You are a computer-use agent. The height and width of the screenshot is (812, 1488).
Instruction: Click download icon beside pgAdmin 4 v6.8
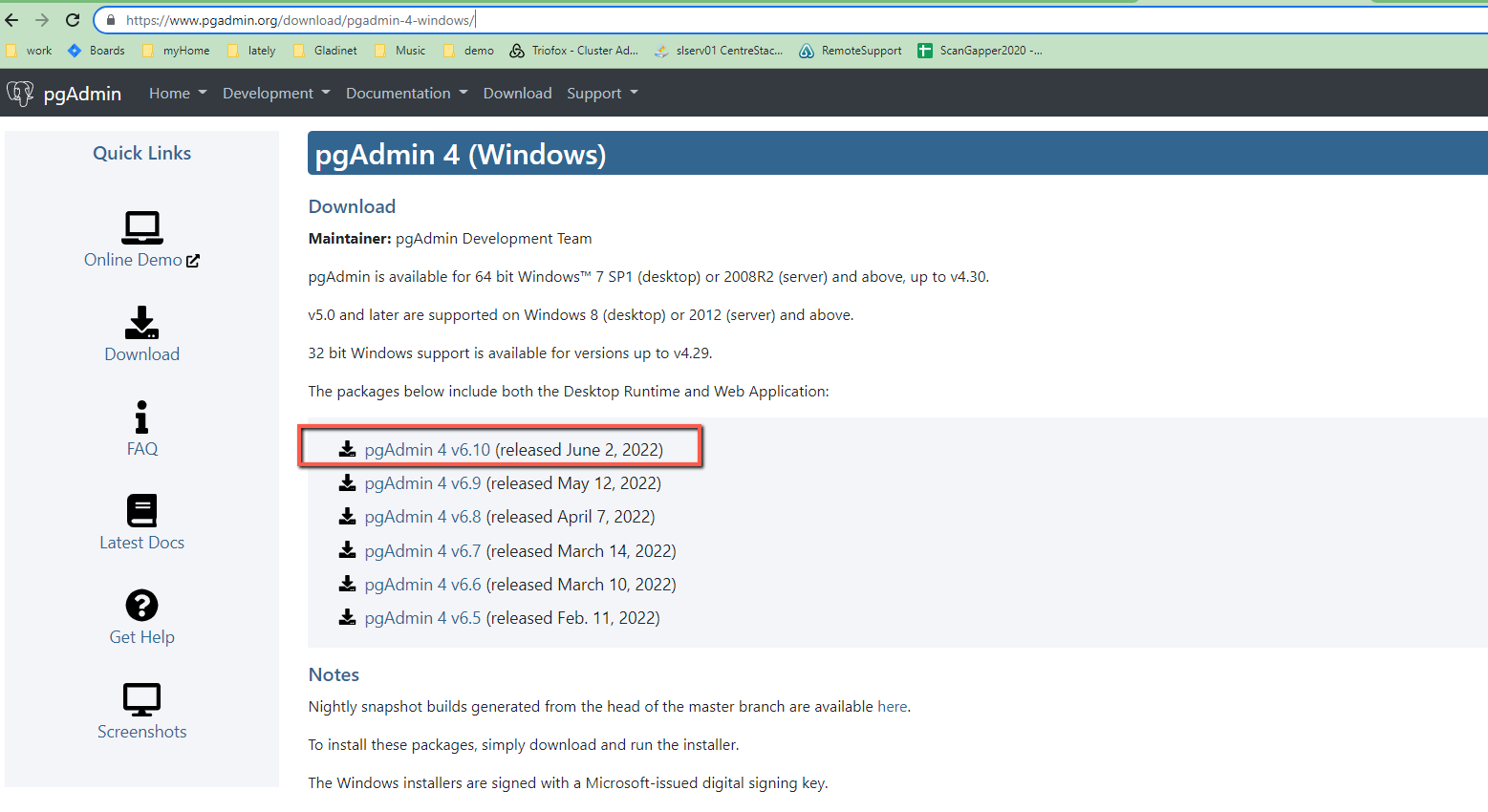click(x=348, y=516)
